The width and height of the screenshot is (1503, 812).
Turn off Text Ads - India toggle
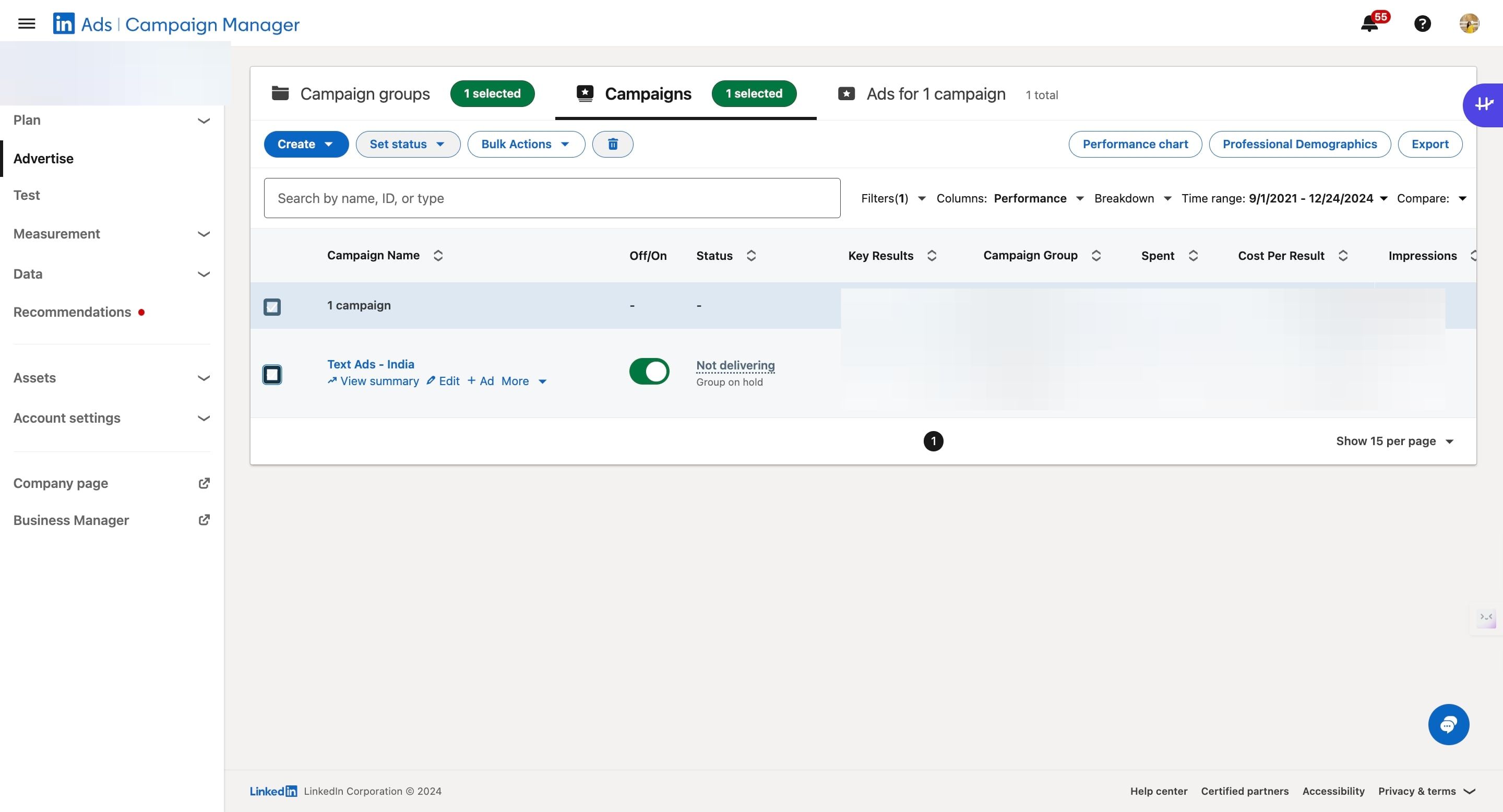649,372
